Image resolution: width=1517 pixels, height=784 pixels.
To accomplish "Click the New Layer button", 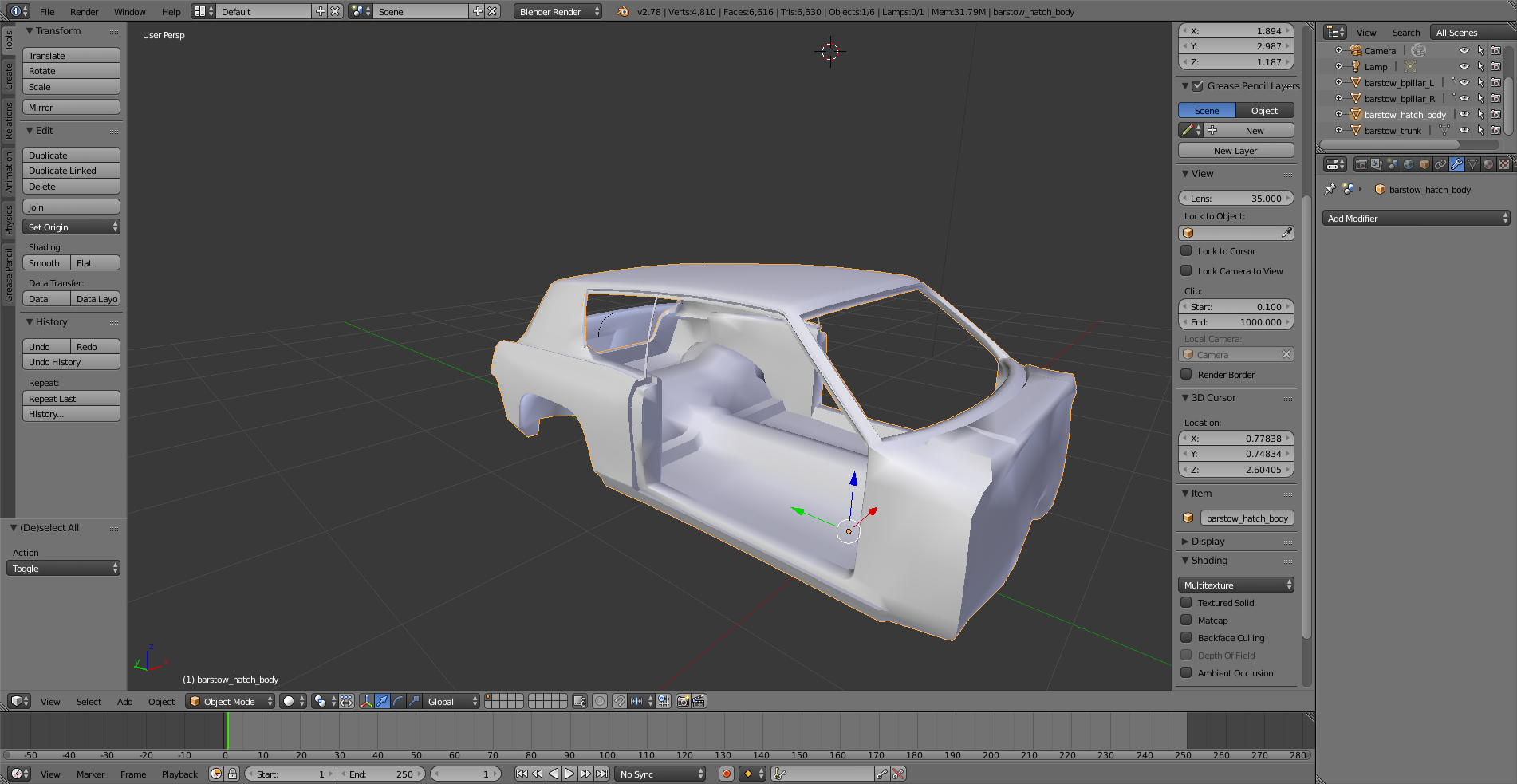I will (x=1235, y=150).
